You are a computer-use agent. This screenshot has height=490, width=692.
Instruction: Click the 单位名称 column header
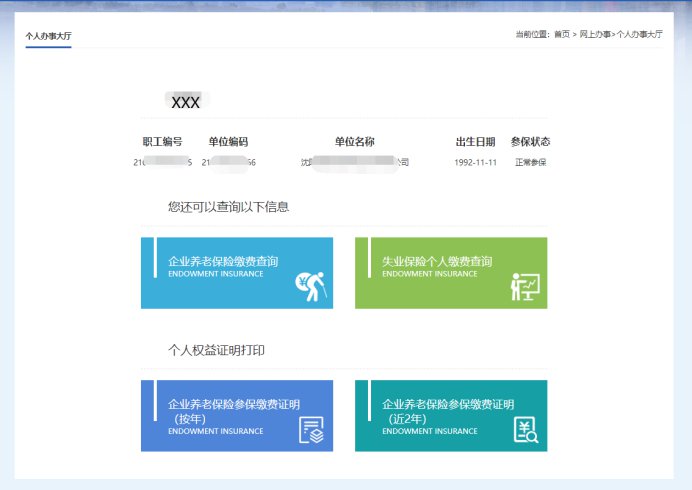tap(354, 142)
